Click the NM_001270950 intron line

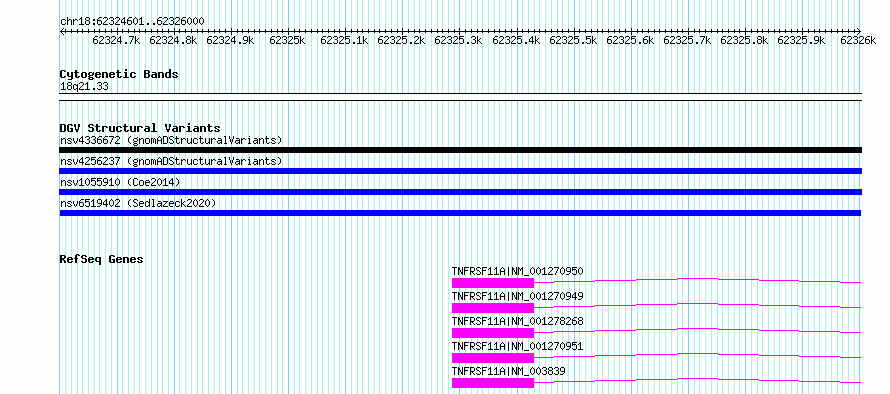[698, 279]
